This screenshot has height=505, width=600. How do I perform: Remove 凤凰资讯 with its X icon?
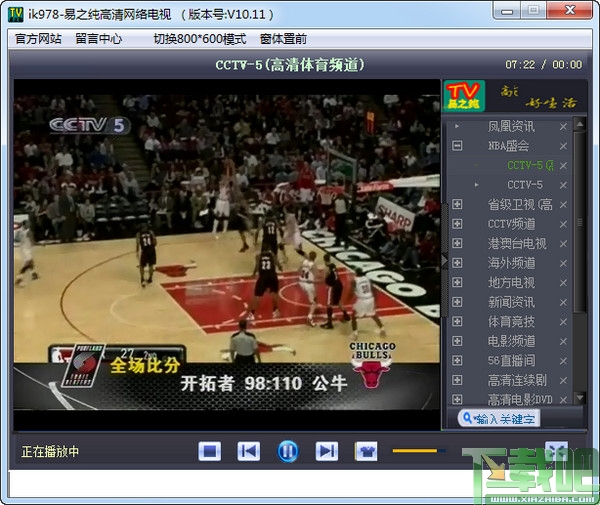563,126
